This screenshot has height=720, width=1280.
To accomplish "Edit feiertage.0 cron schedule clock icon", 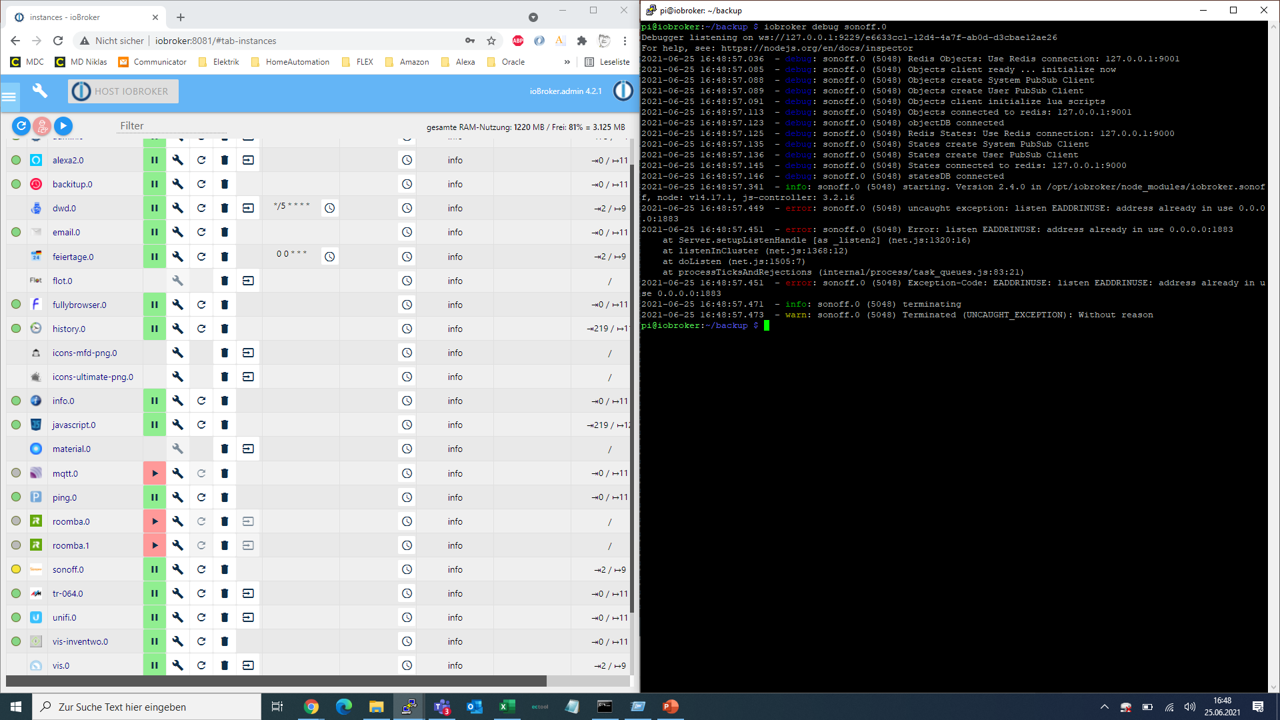I will 330,256.
